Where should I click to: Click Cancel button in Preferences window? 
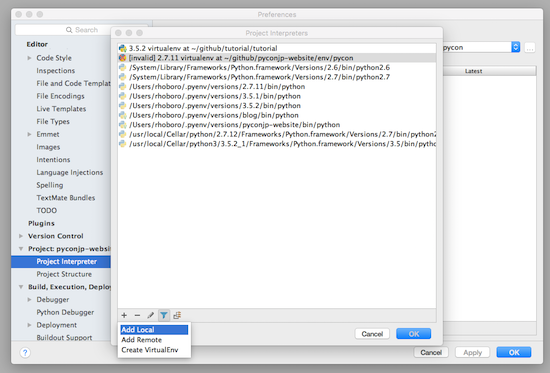[431, 352]
